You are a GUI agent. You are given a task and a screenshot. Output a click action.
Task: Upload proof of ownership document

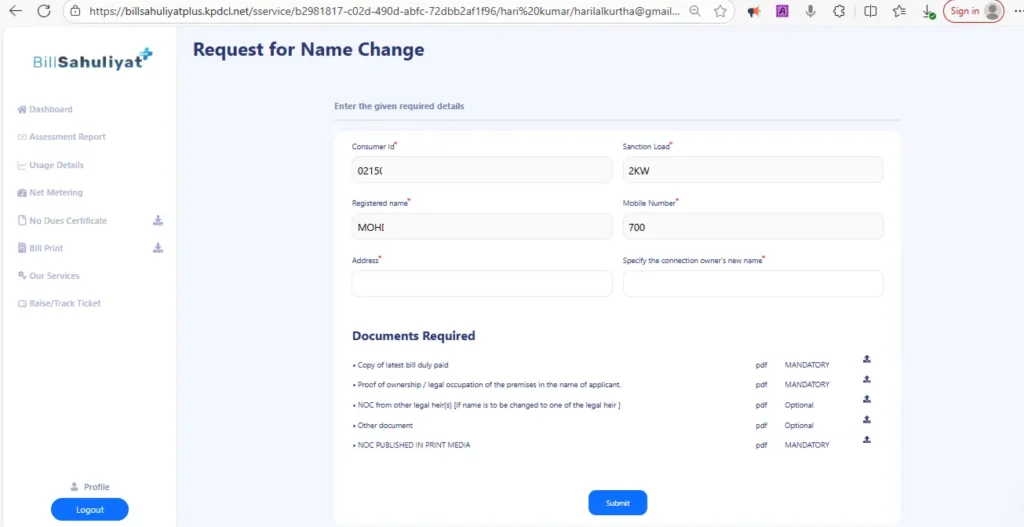tap(867, 379)
